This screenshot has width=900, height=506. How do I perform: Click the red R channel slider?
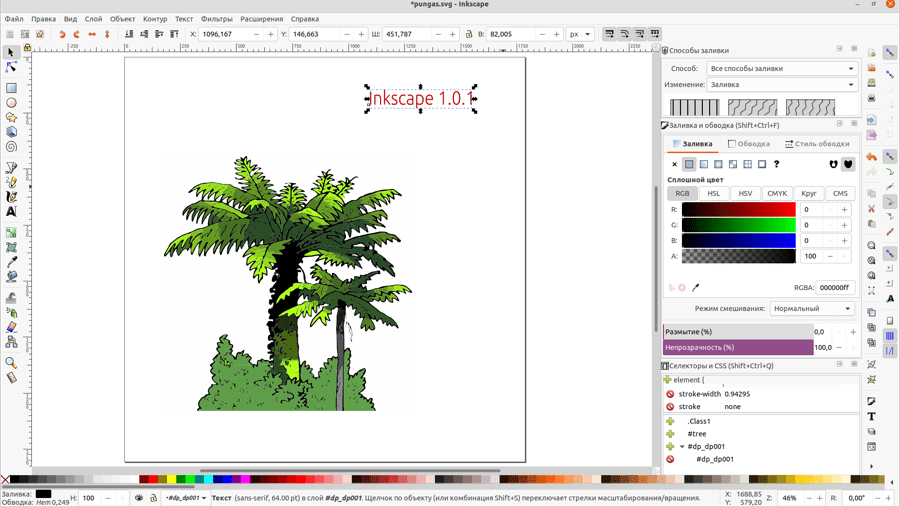pyautogui.click(x=739, y=209)
